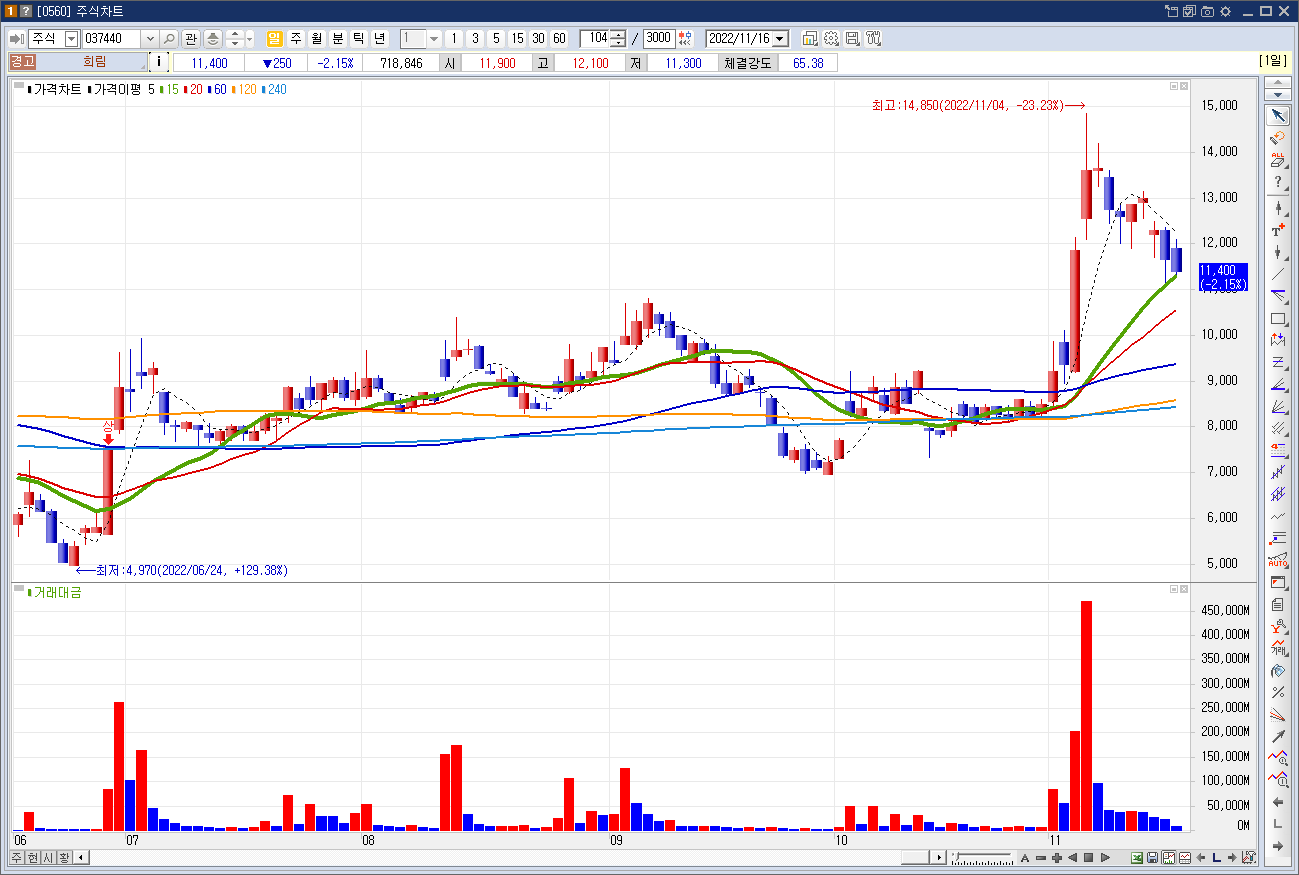Click the erase ALL drawings icon

click(x=1278, y=159)
